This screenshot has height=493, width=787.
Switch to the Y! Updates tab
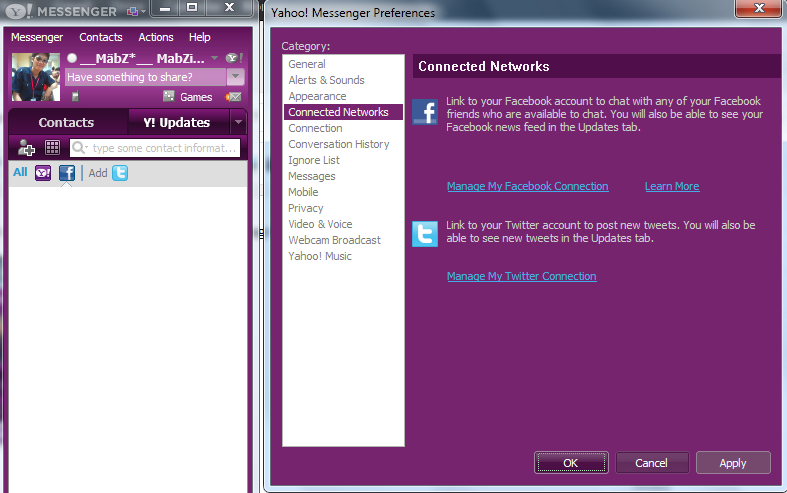tap(177, 122)
